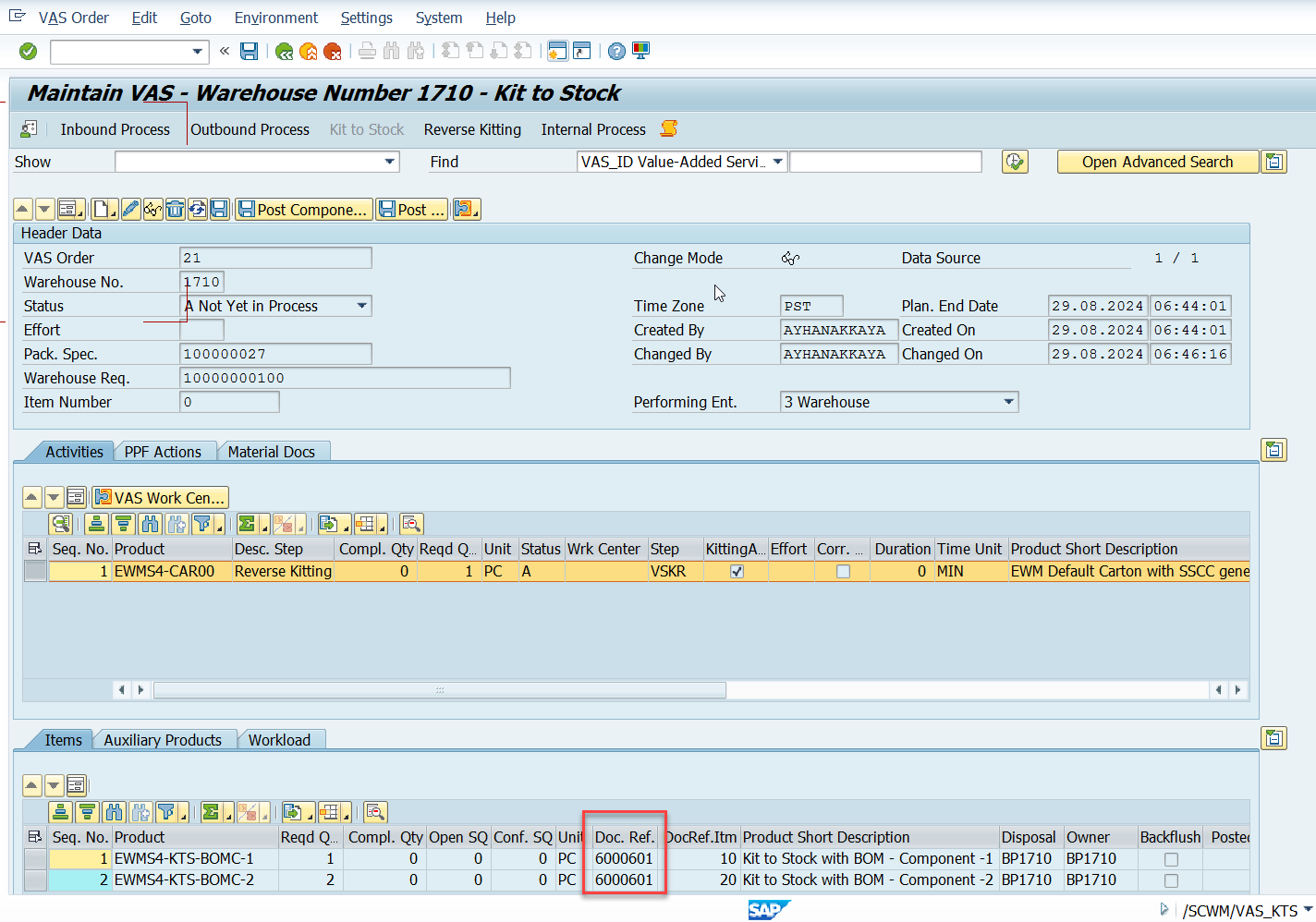The height and width of the screenshot is (922, 1316).
Task: Click the Total sigma icon in Activities grid
Action: pyautogui.click(x=249, y=524)
